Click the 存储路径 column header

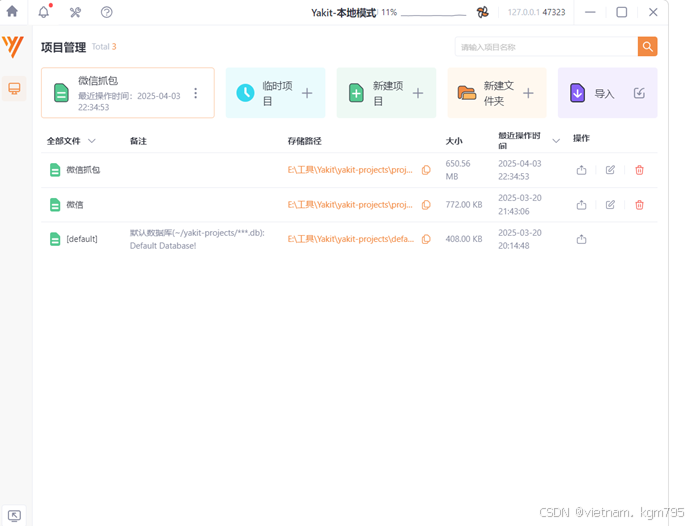[x=305, y=141]
